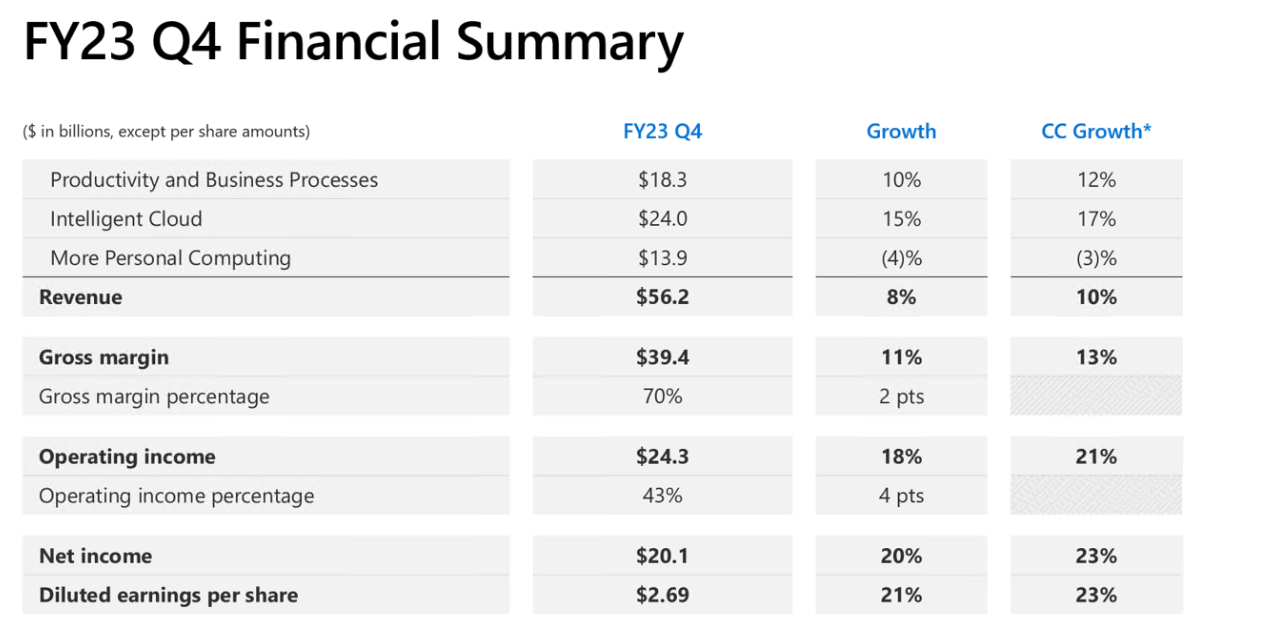Select the $56.2 revenue value
The height and width of the screenshot is (635, 1261).
[x=662, y=297]
